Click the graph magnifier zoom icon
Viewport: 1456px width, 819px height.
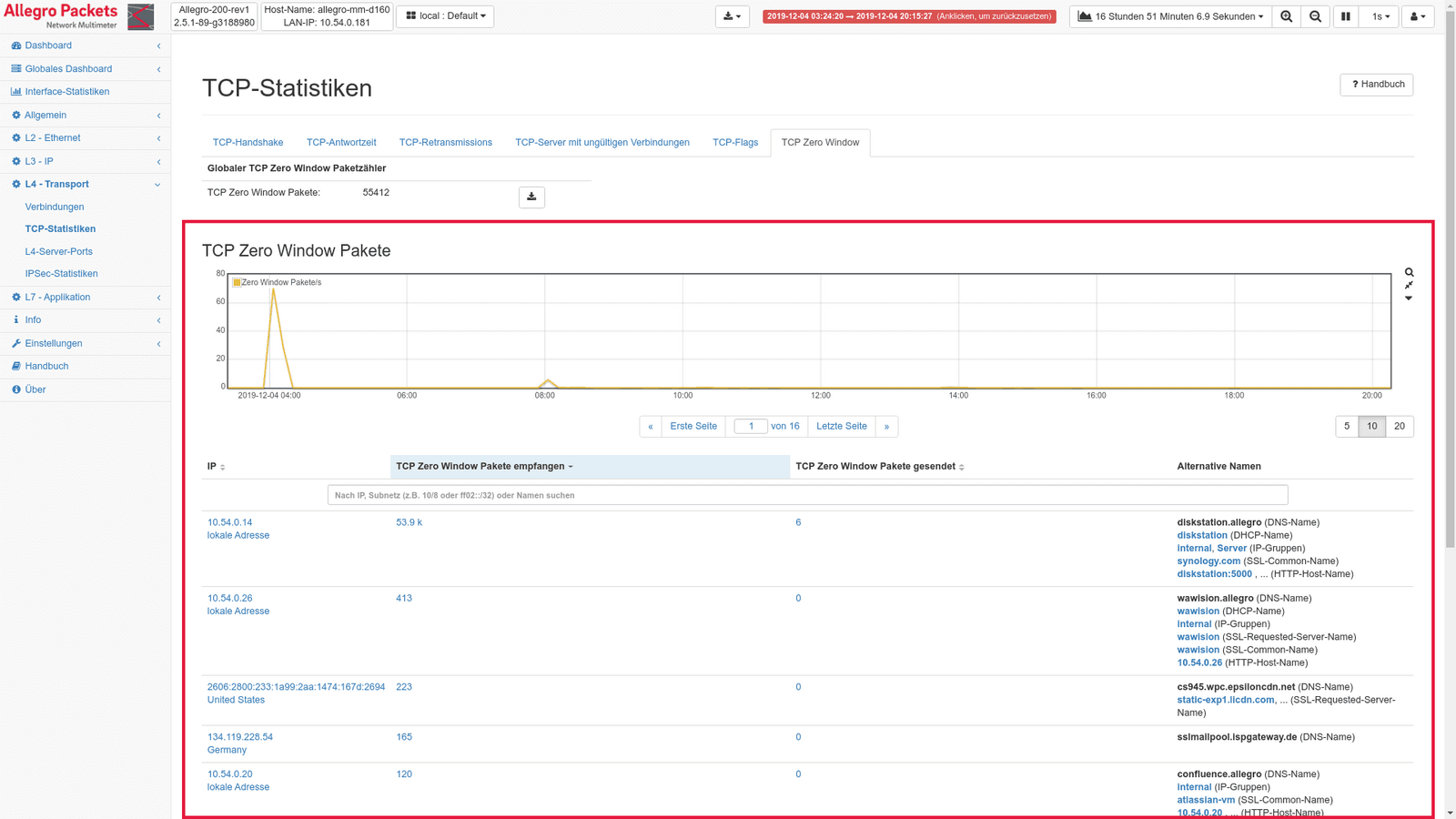click(x=1409, y=272)
